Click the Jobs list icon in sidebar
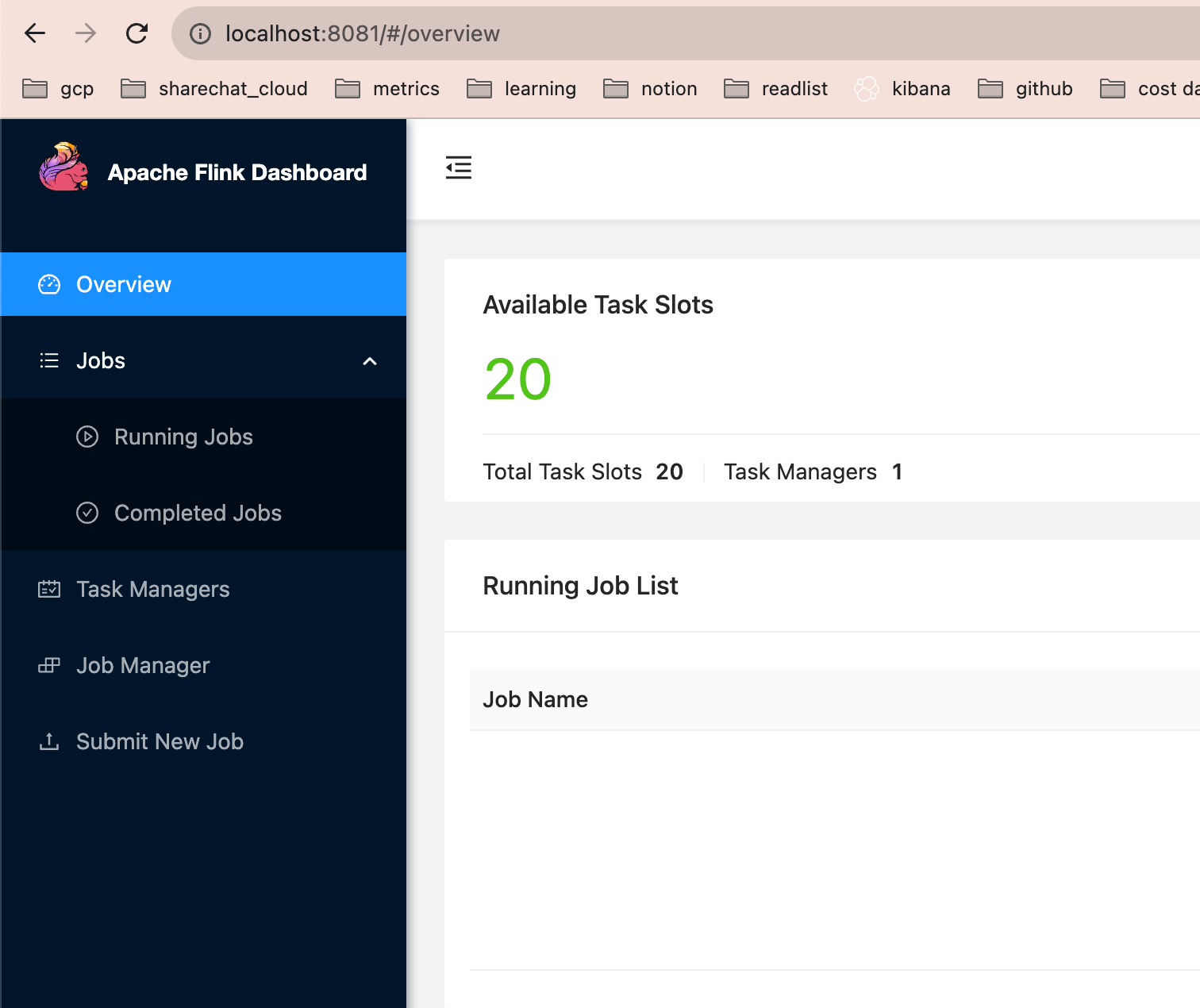1200x1008 pixels. click(x=49, y=360)
